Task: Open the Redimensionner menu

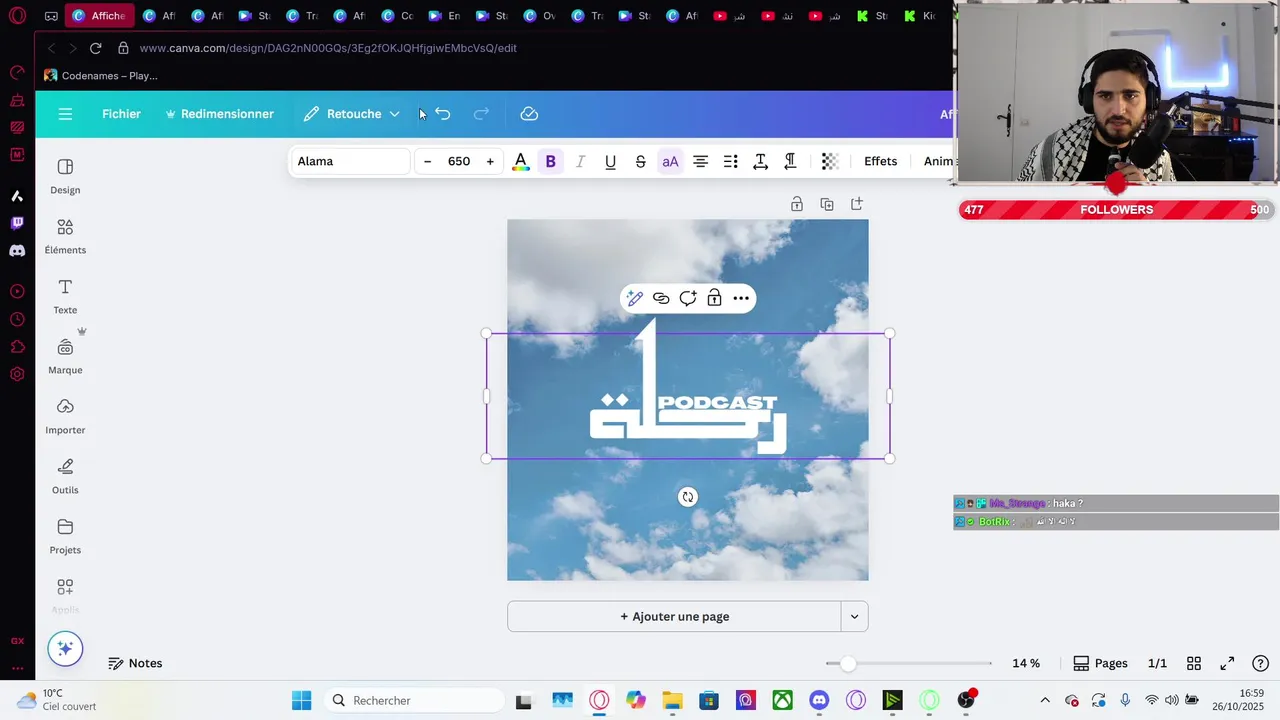Action: [x=219, y=114]
